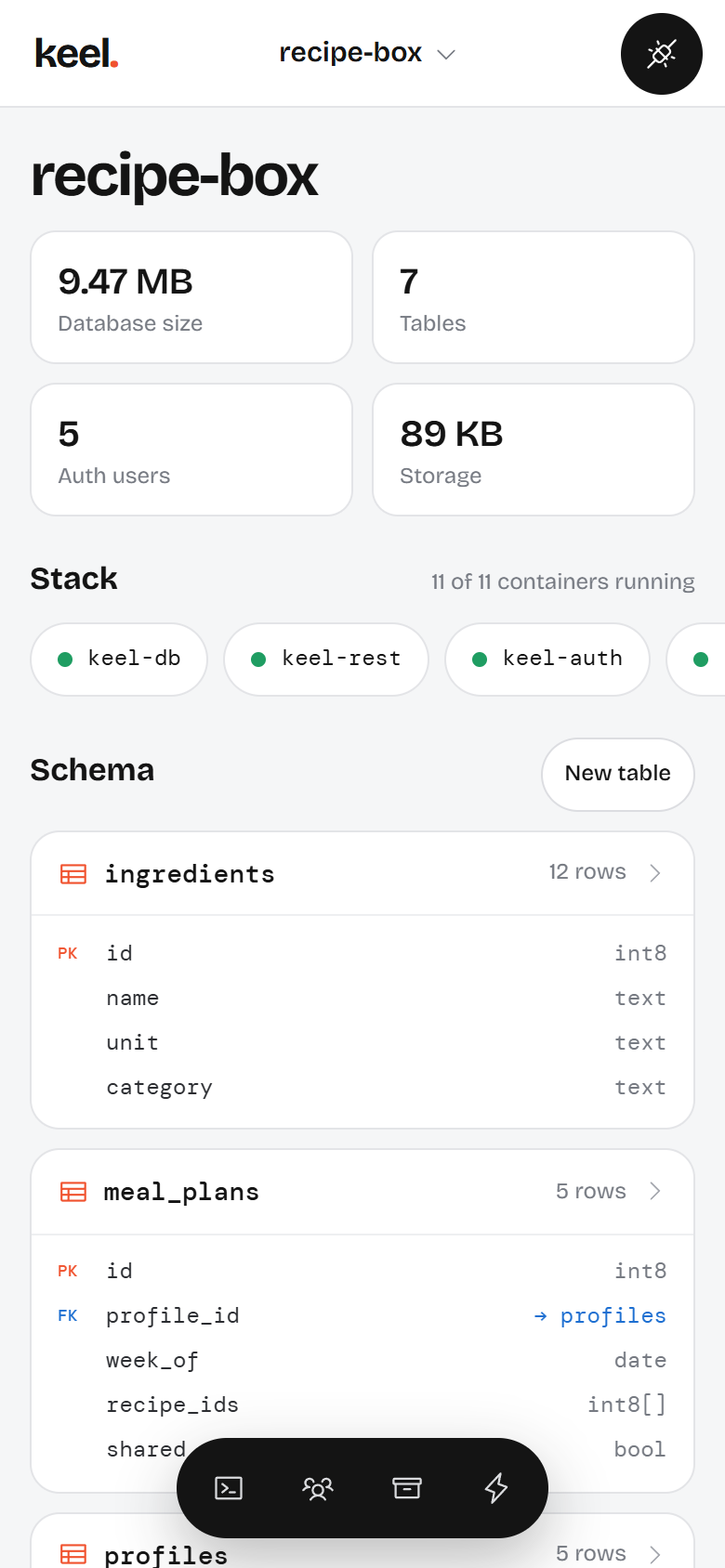Select the 'week_of' column row

[362, 1361]
